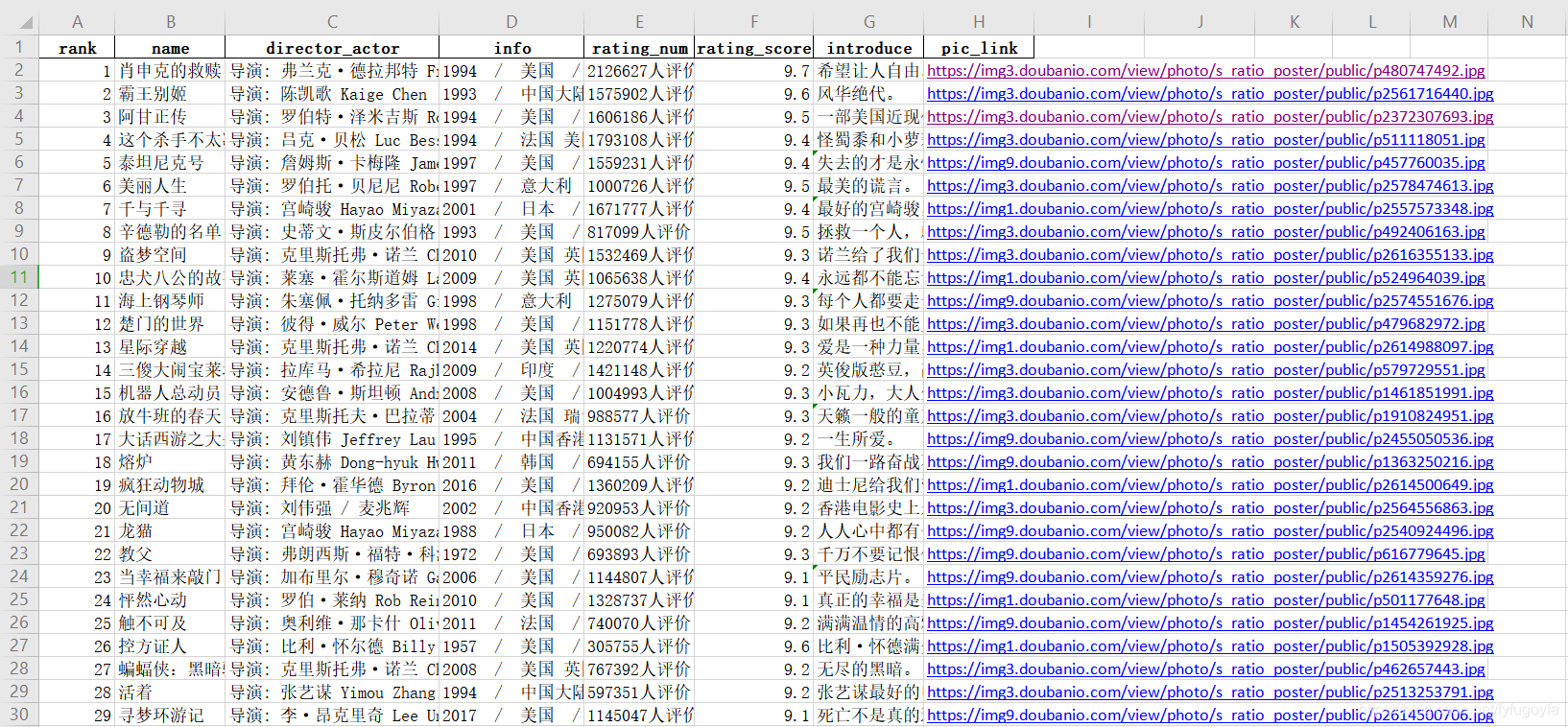Select the name cell '海上钢琴师'
Image resolution: width=1568 pixels, height=727 pixels.
[170, 301]
